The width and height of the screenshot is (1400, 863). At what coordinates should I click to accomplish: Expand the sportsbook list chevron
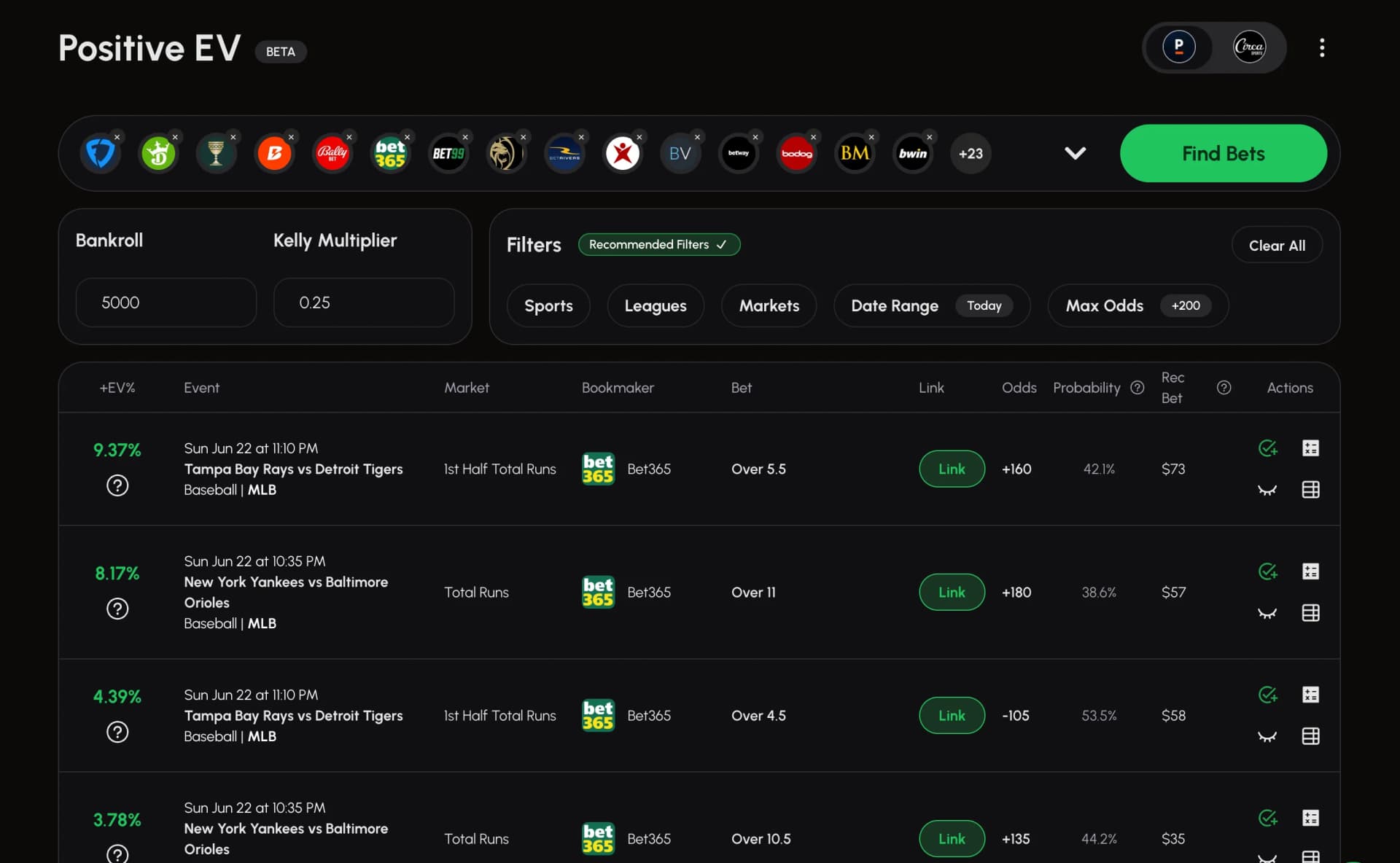click(x=1075, y=153)
